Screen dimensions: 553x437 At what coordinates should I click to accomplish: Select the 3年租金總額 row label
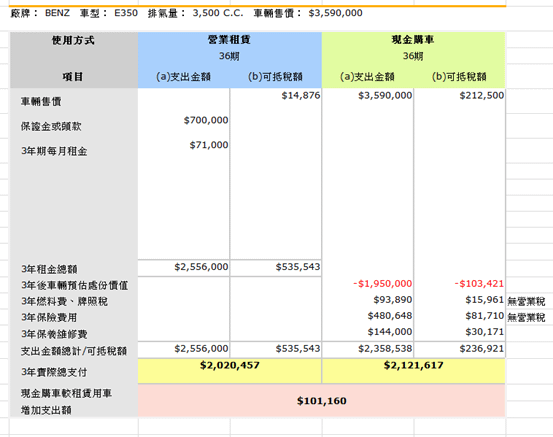[x=49, y=269]
